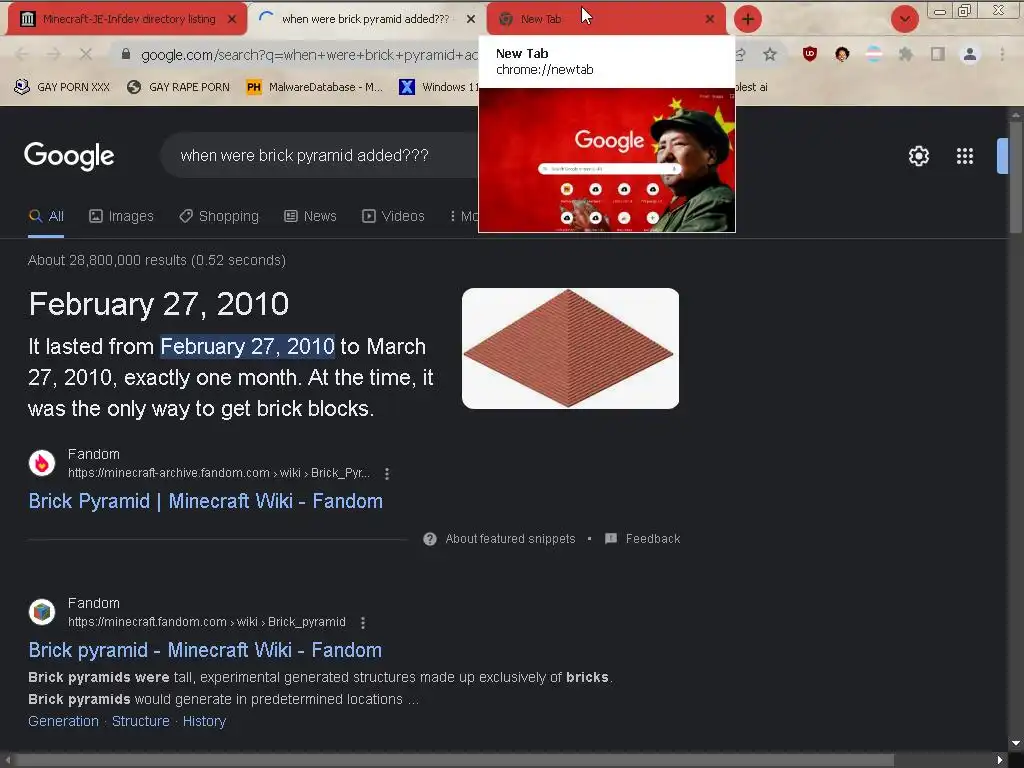
Task: Click the 'About 28,800,000 results' text
Action: pos(157,260)
